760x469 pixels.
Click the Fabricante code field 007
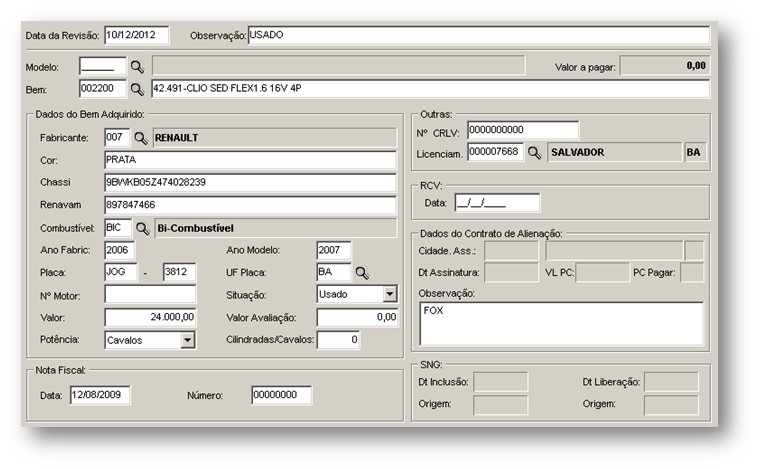click(117, 138)
